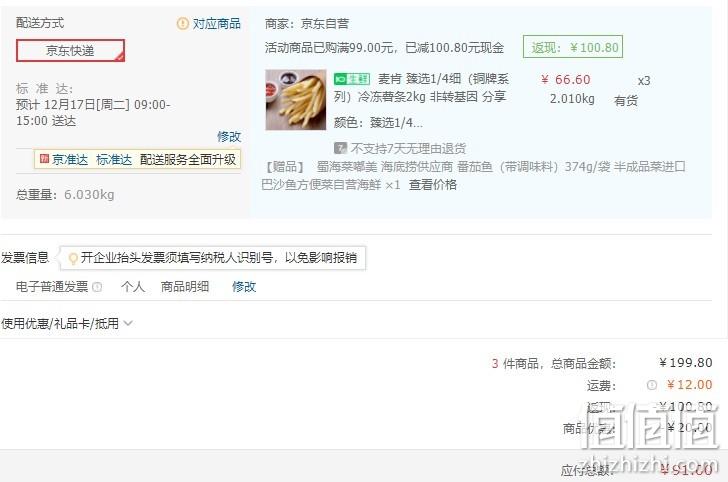
Task: Click 修改 to edit invoice information
Action: (244, 287)
